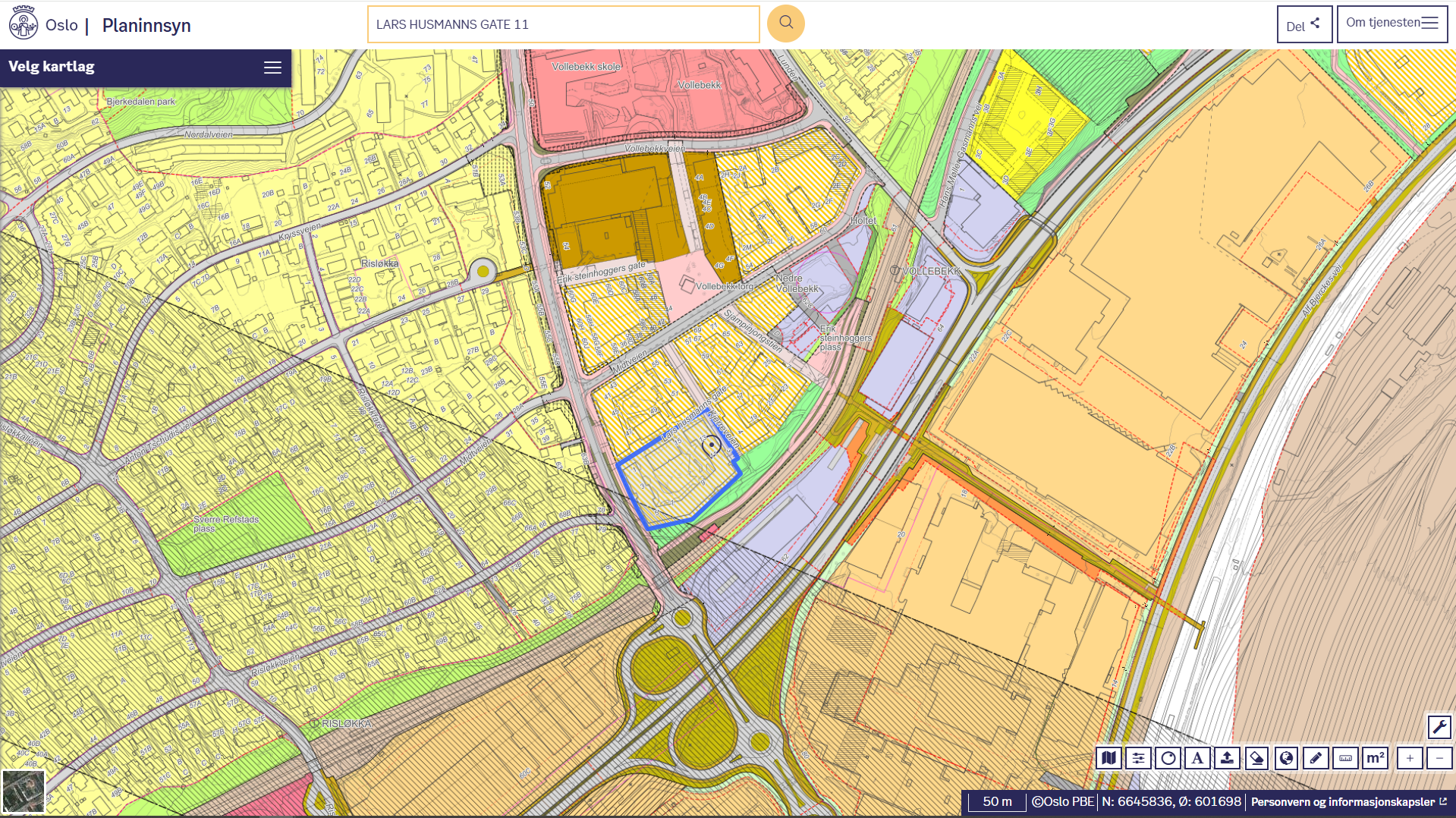Click the orange search magnifier button
1456x818 pixels.
coord(785,24)
